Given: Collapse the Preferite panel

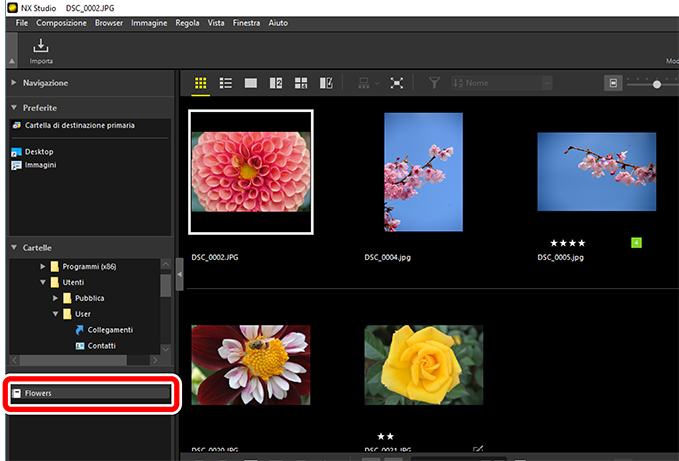Looking at the screenshot, I should [x=14, y=107].
